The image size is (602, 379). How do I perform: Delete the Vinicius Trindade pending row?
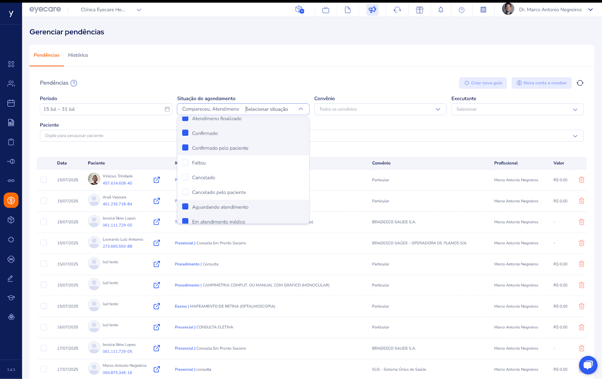pos(581,180)
